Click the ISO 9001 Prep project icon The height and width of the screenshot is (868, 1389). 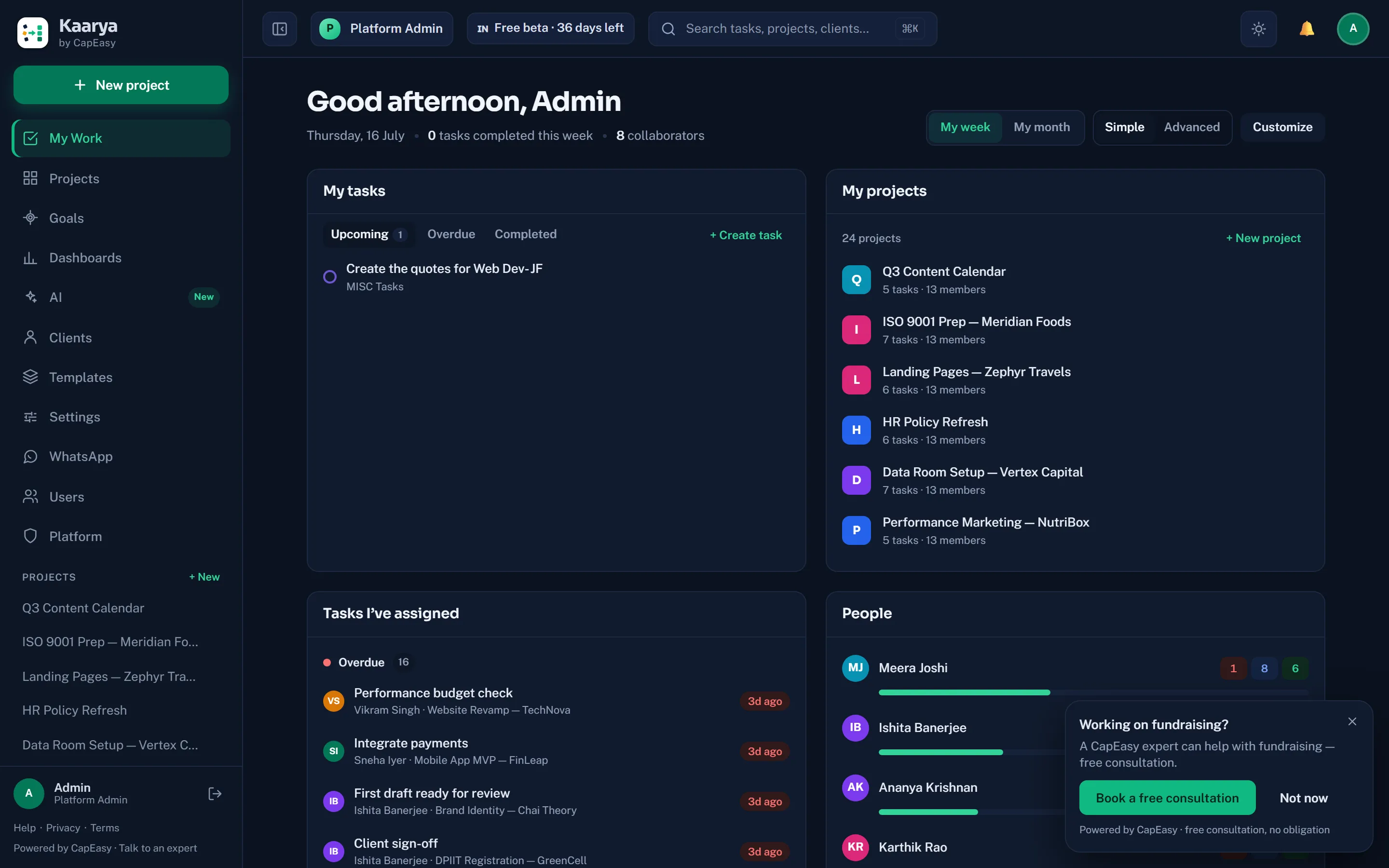[857, 329]
